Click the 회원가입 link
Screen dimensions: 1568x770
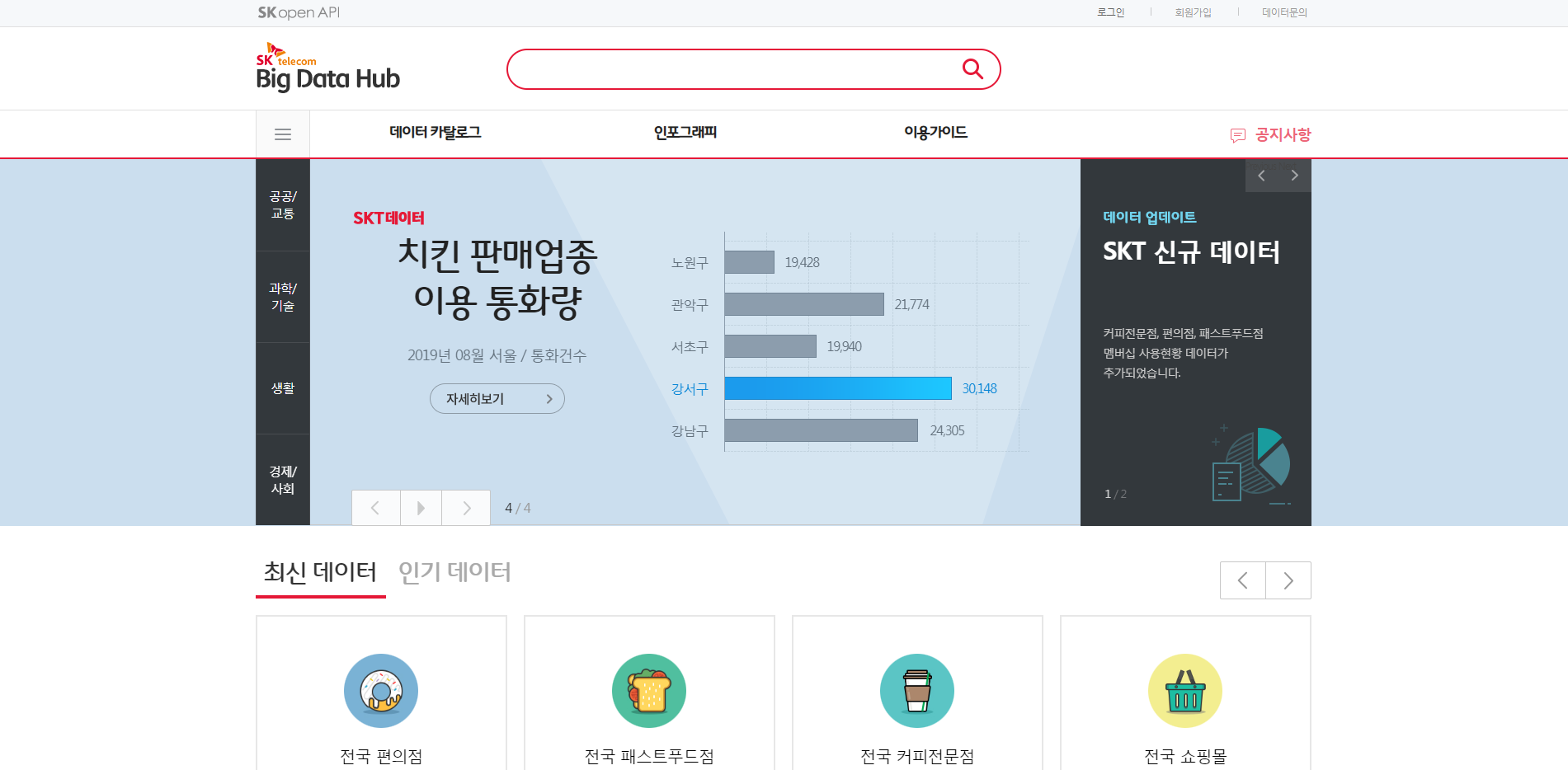(1194, 12)
